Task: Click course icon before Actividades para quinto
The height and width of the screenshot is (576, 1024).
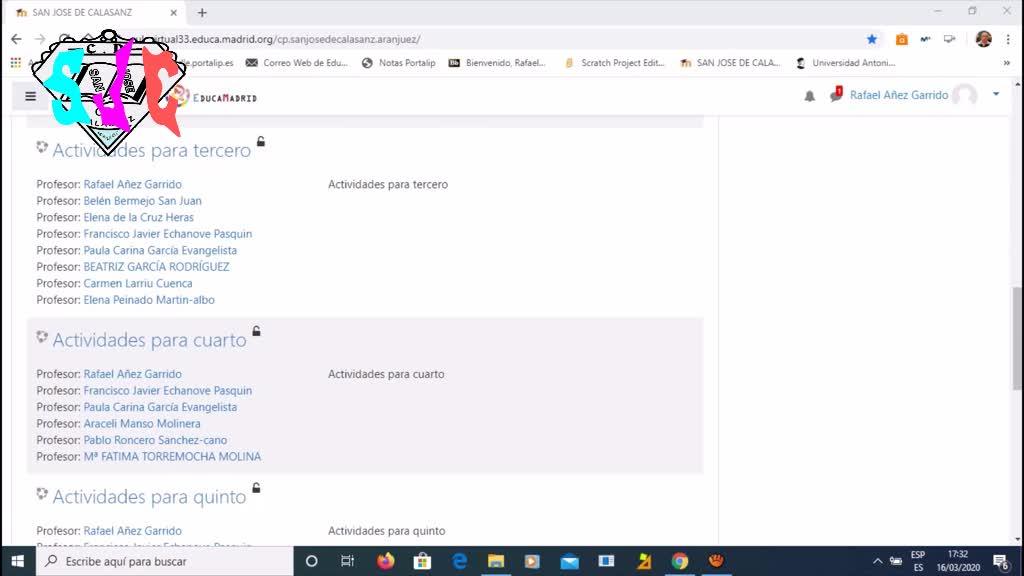Action: (x=42, y=494)
